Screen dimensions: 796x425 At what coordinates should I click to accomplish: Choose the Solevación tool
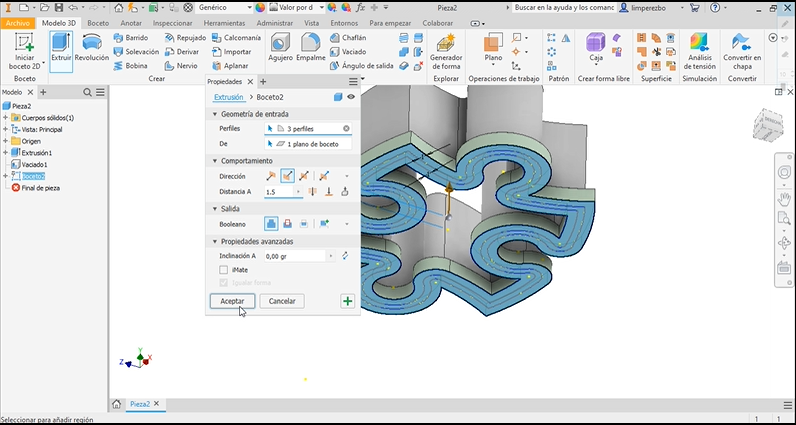pos(136,51)
